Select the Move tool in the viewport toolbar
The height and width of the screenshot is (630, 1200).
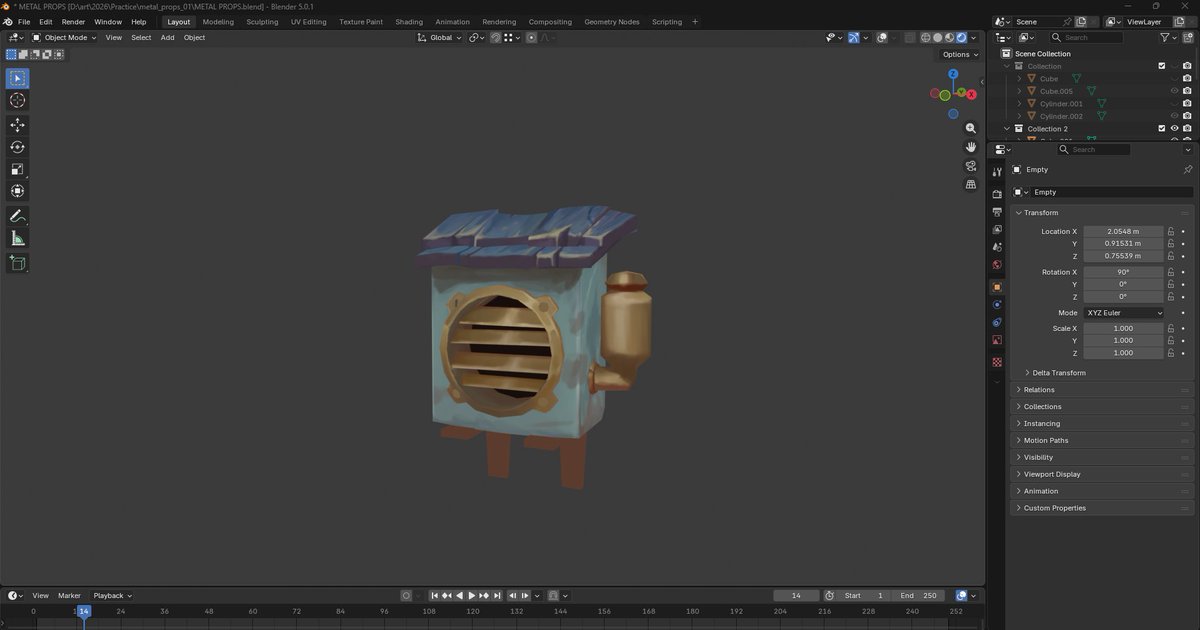click(x=17, y=124)
